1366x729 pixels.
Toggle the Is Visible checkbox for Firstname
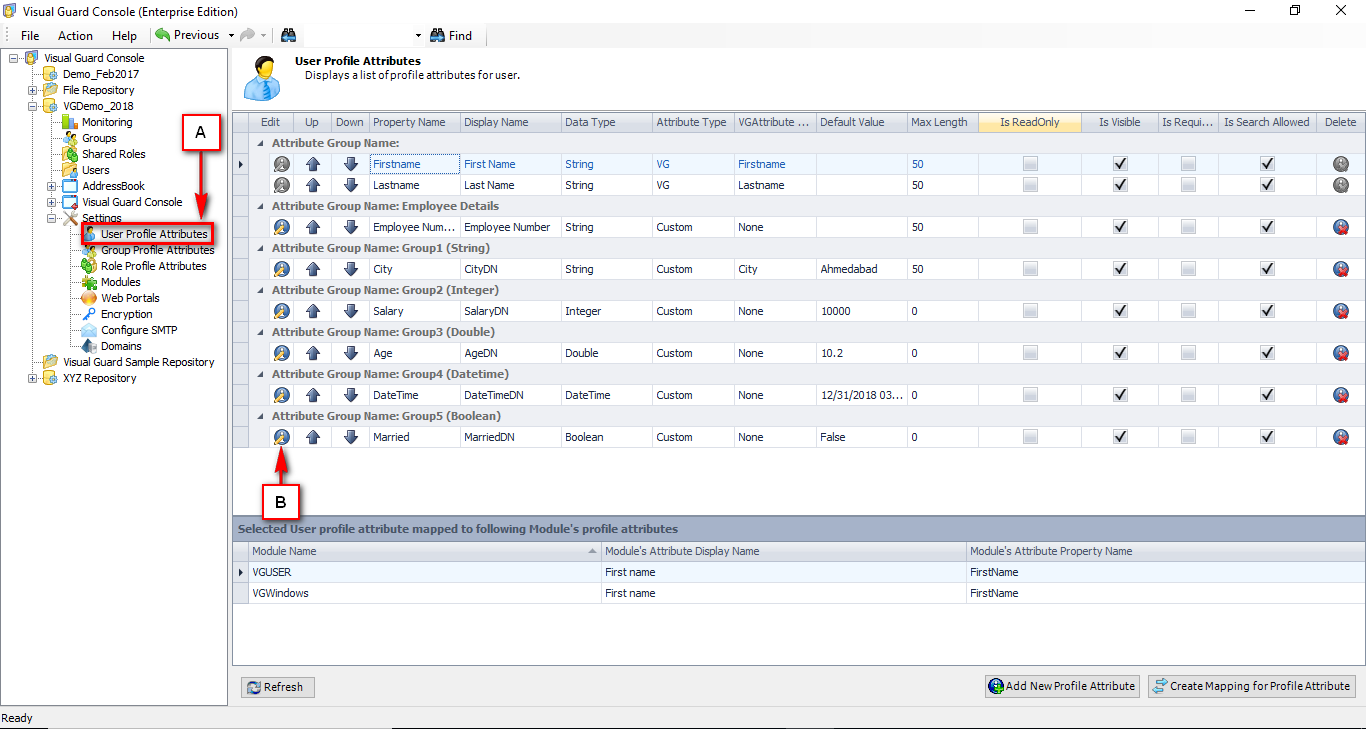point(1120,164)
